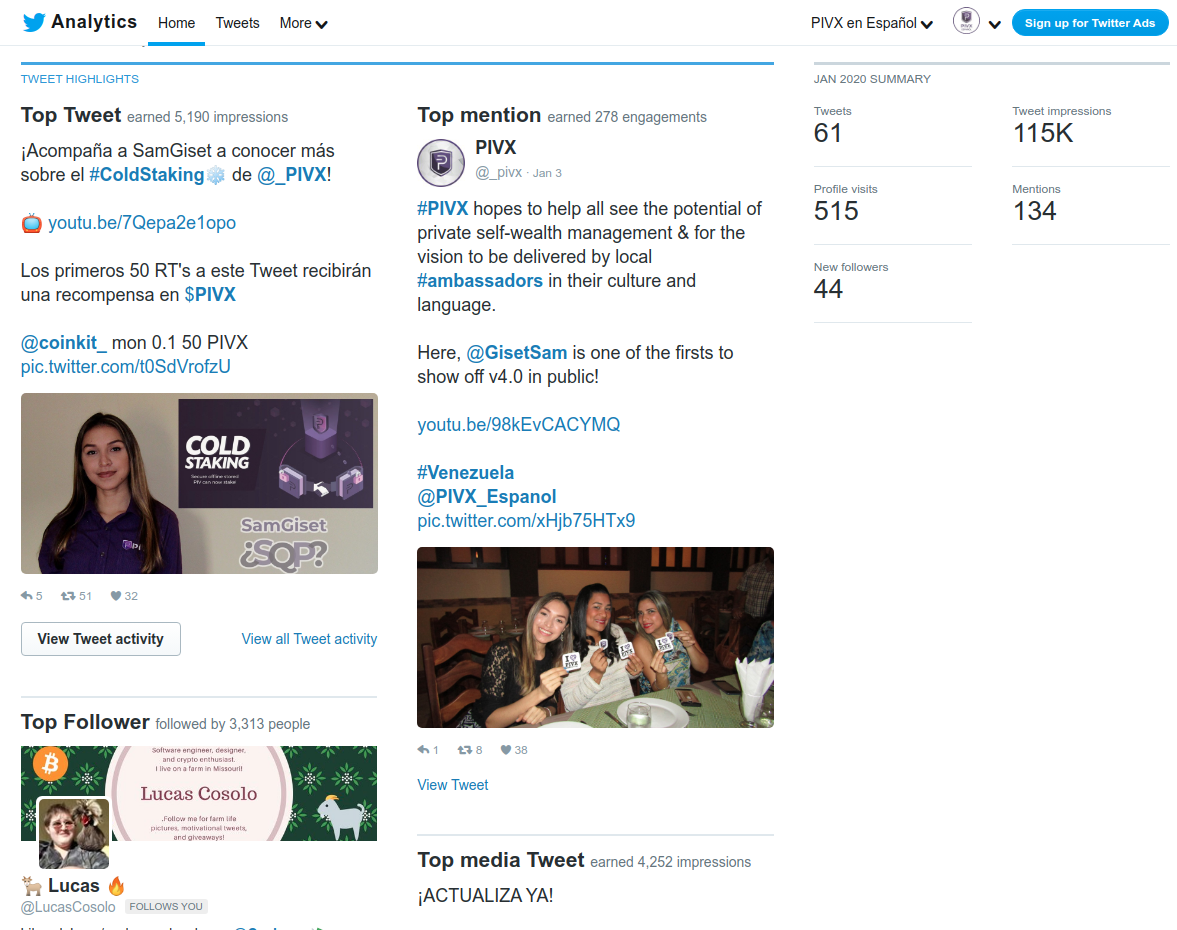
Task: Select the '115K' Tweet impressions value
Action: click(1043, 134)
